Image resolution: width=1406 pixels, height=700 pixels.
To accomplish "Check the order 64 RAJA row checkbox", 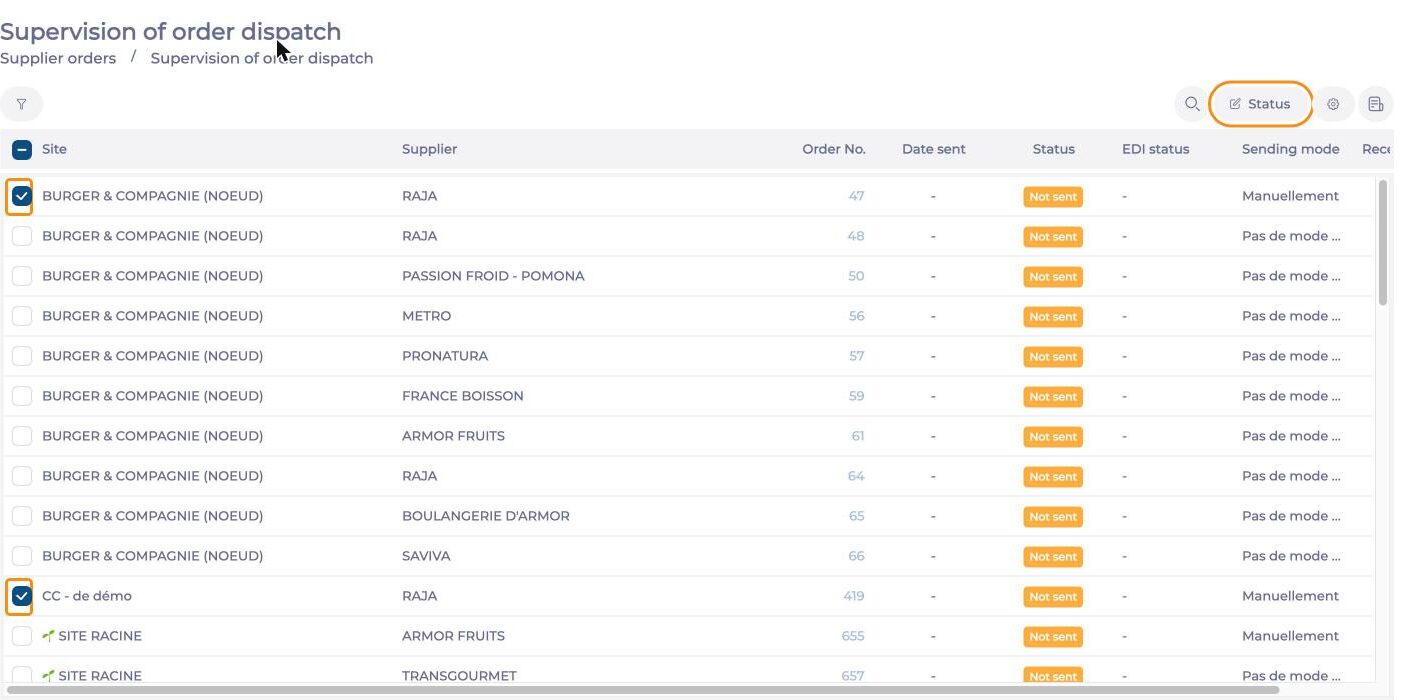I will pyautogui.click(x=22, y=476).
